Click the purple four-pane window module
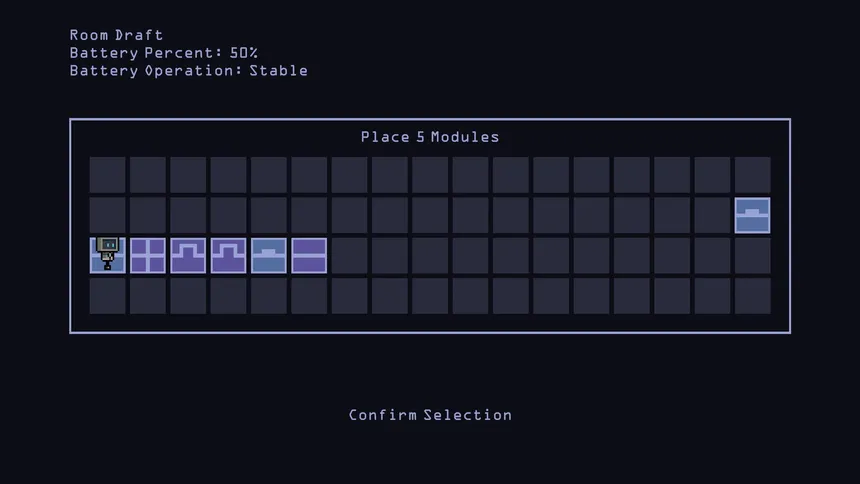 (x=148, y=255)
